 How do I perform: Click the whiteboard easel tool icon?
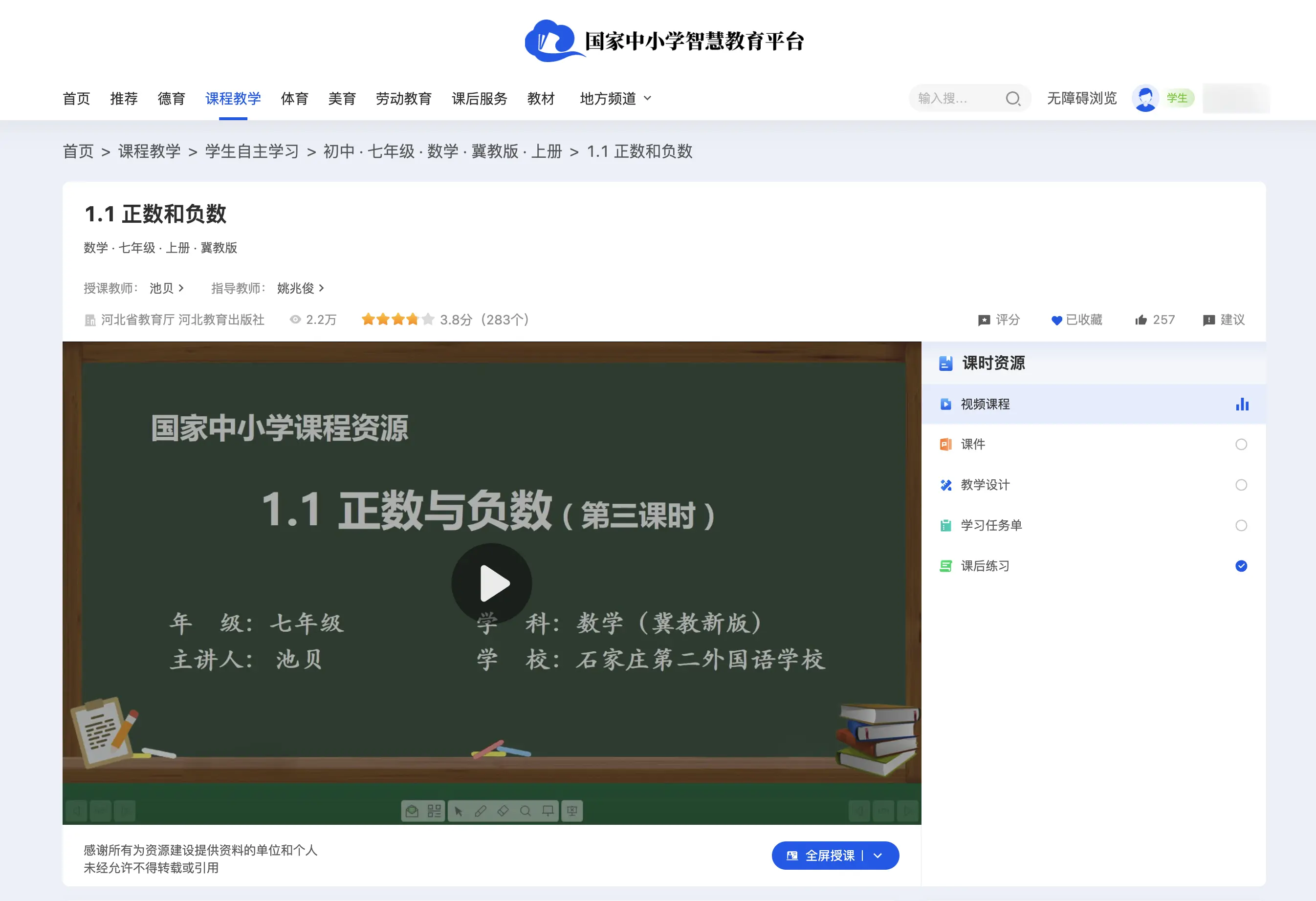548,811
